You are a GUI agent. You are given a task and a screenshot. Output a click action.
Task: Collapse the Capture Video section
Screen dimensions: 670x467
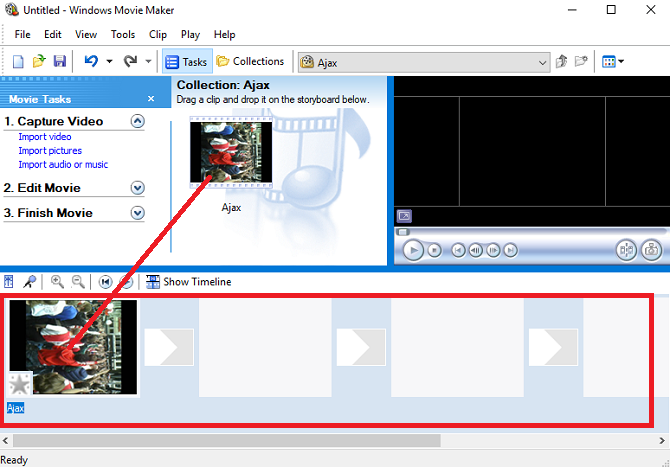coord(138,121)
